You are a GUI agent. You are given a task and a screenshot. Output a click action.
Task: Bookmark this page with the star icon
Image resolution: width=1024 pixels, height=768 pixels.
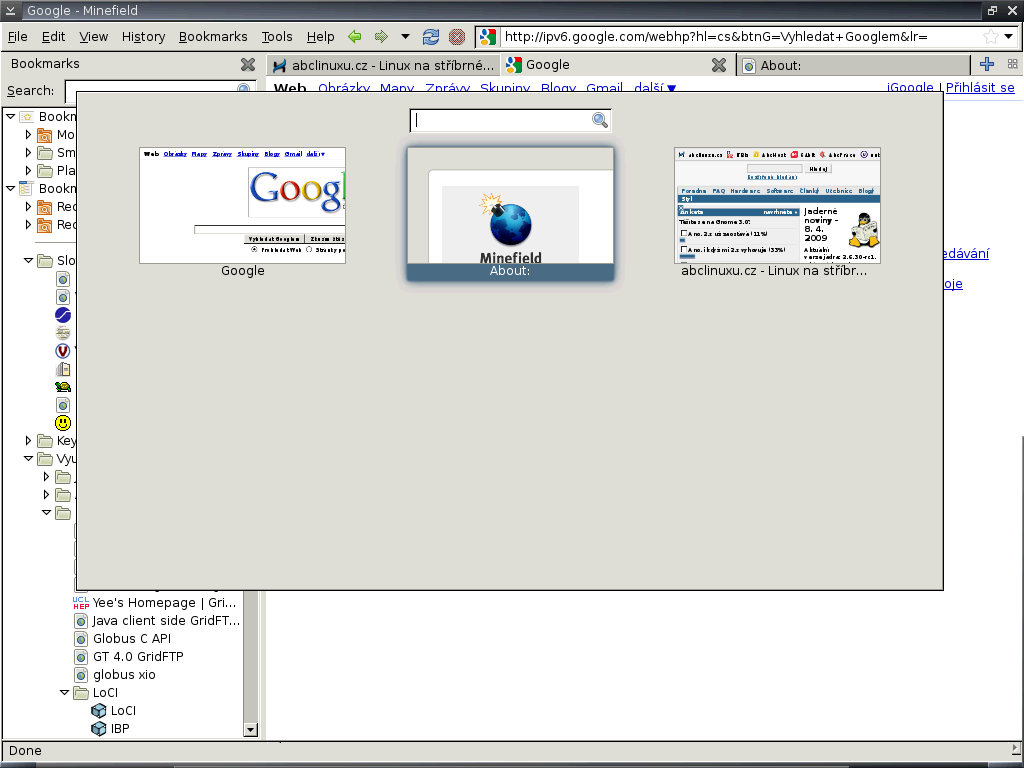[x=991, y=37]
